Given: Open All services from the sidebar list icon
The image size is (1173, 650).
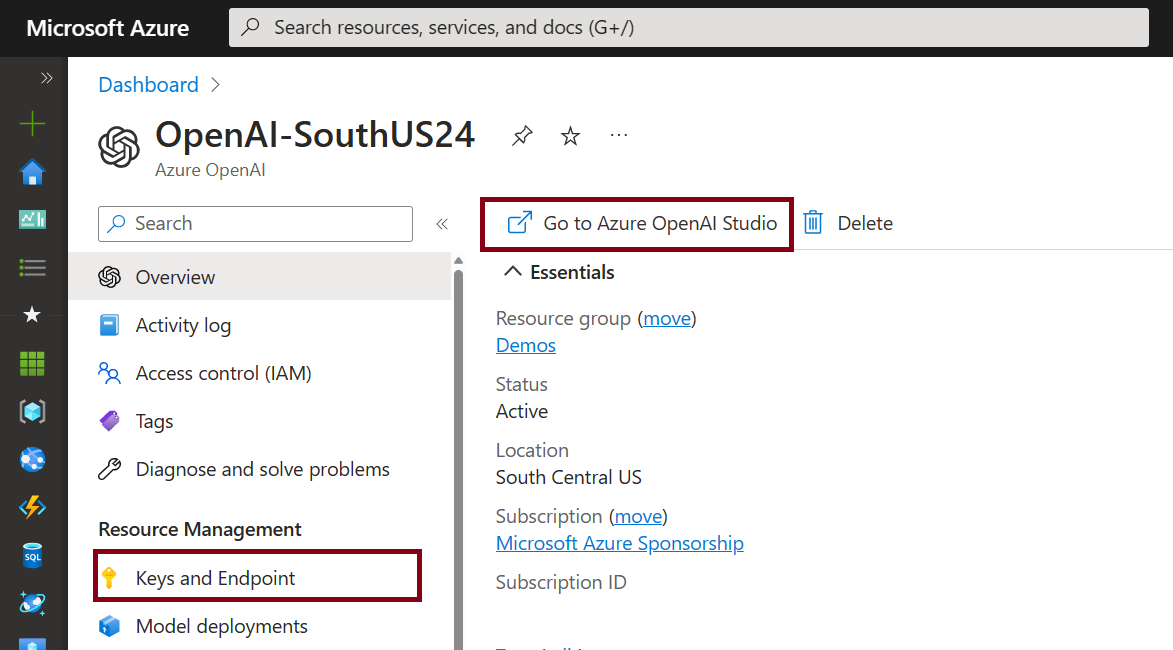Looking at the screenshot, I should 33,267.
